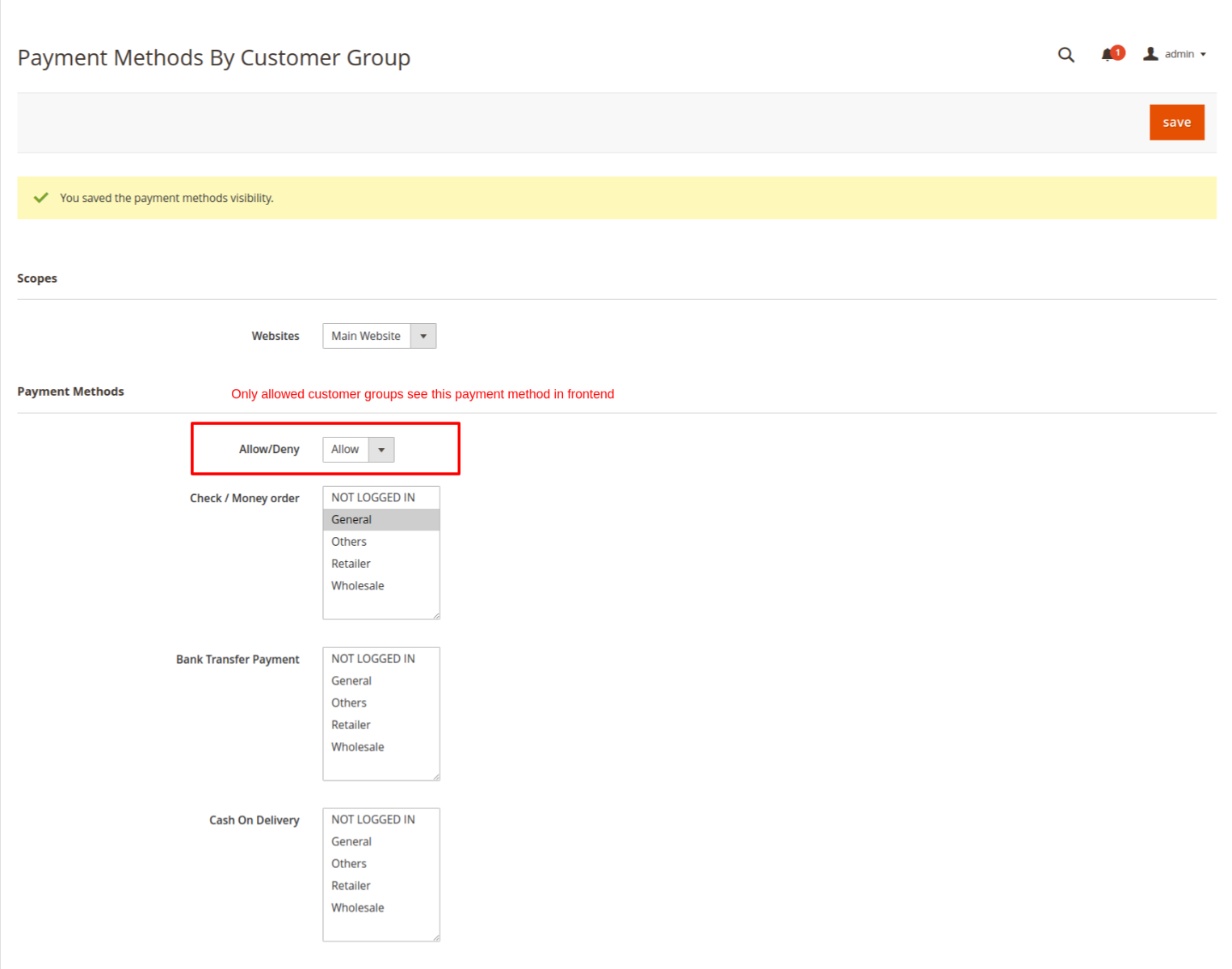Select Others under Check / Money order
1232x969 pixels.
pyautogui.click(x=349, y=542)
